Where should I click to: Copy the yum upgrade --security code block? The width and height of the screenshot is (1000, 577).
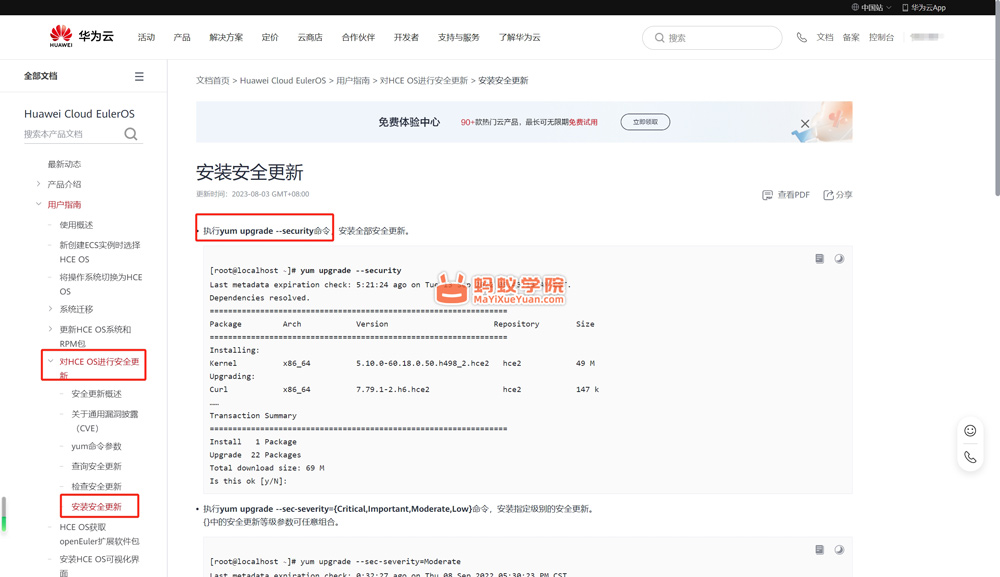point(820,258)
